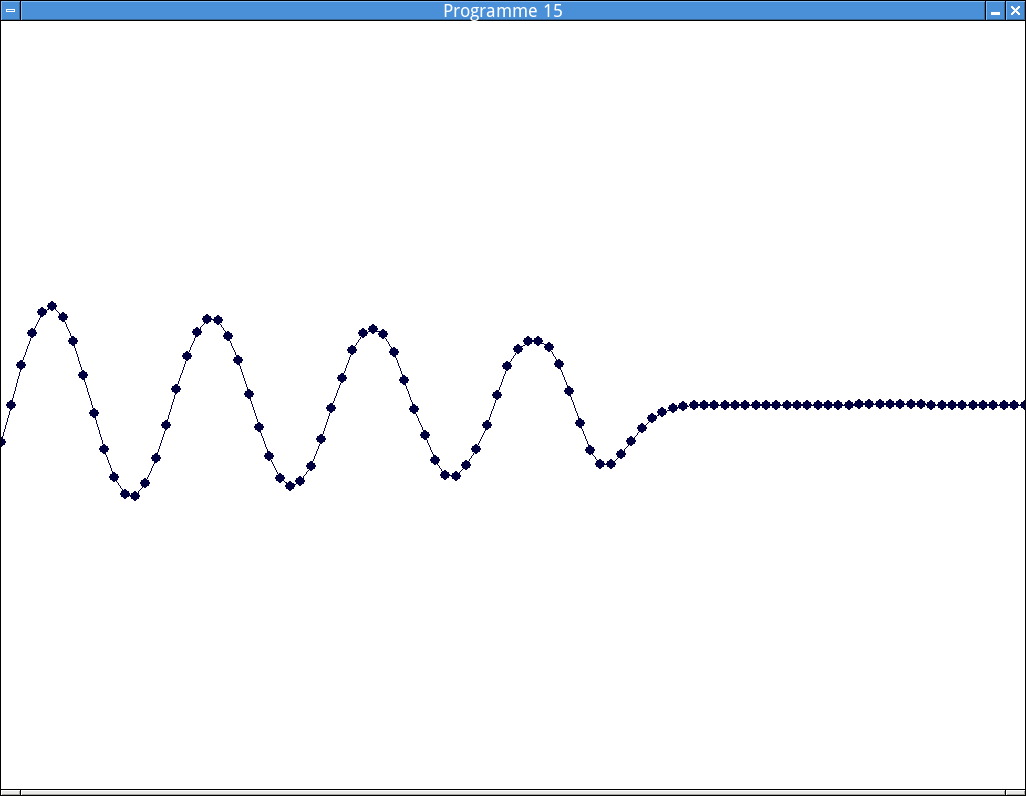
Task: Close the Programme 15 window
Action: click(x=1015, y=10)
